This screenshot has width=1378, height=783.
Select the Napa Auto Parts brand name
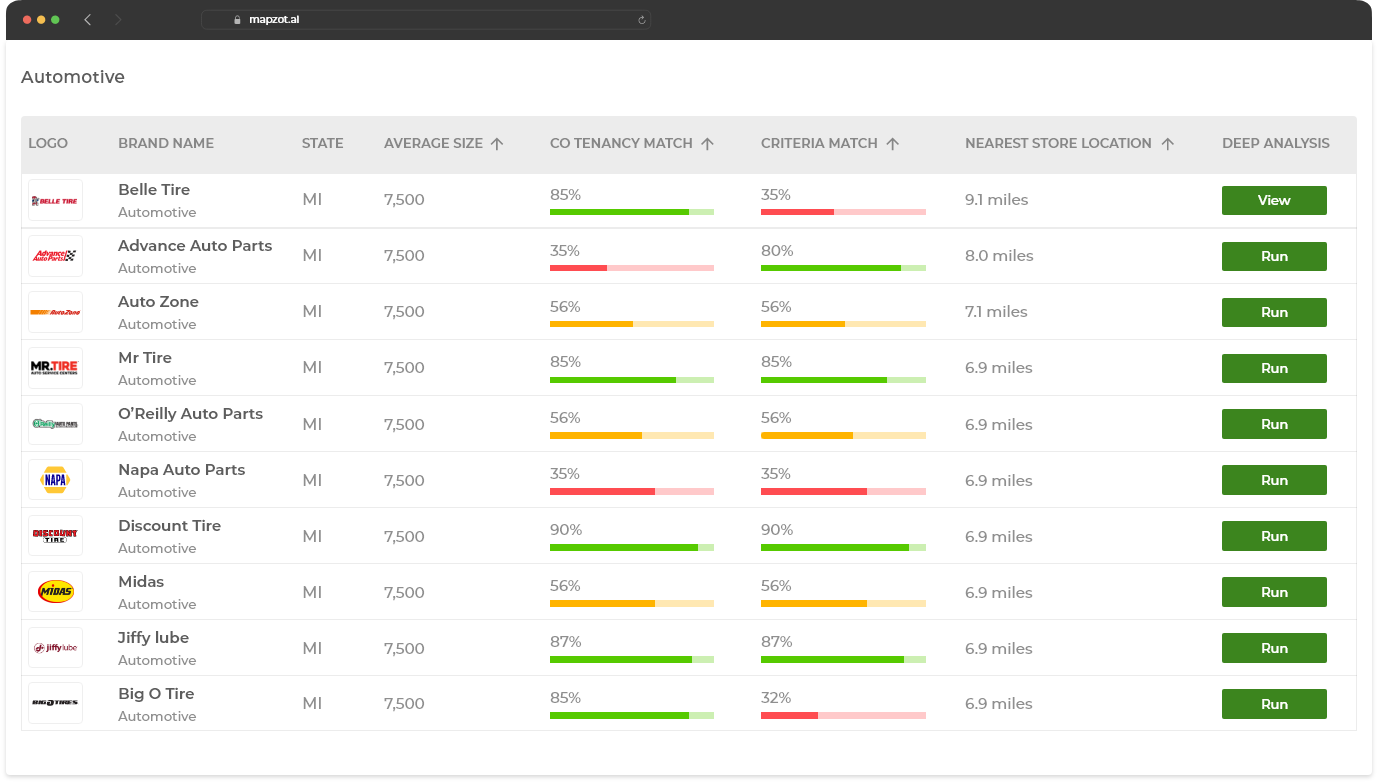point(181,470)
